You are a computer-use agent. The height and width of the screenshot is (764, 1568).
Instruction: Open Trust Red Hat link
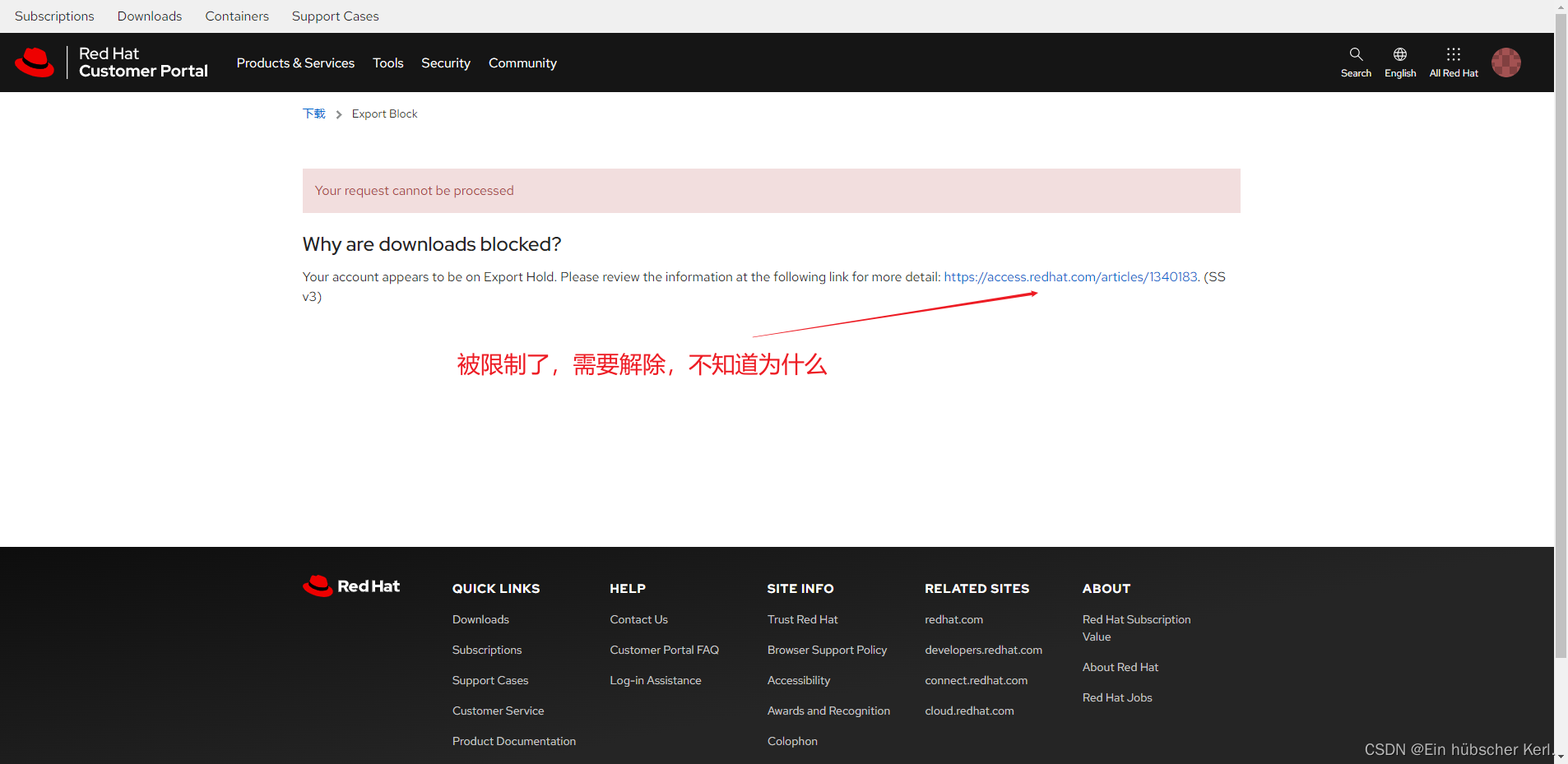802,619
